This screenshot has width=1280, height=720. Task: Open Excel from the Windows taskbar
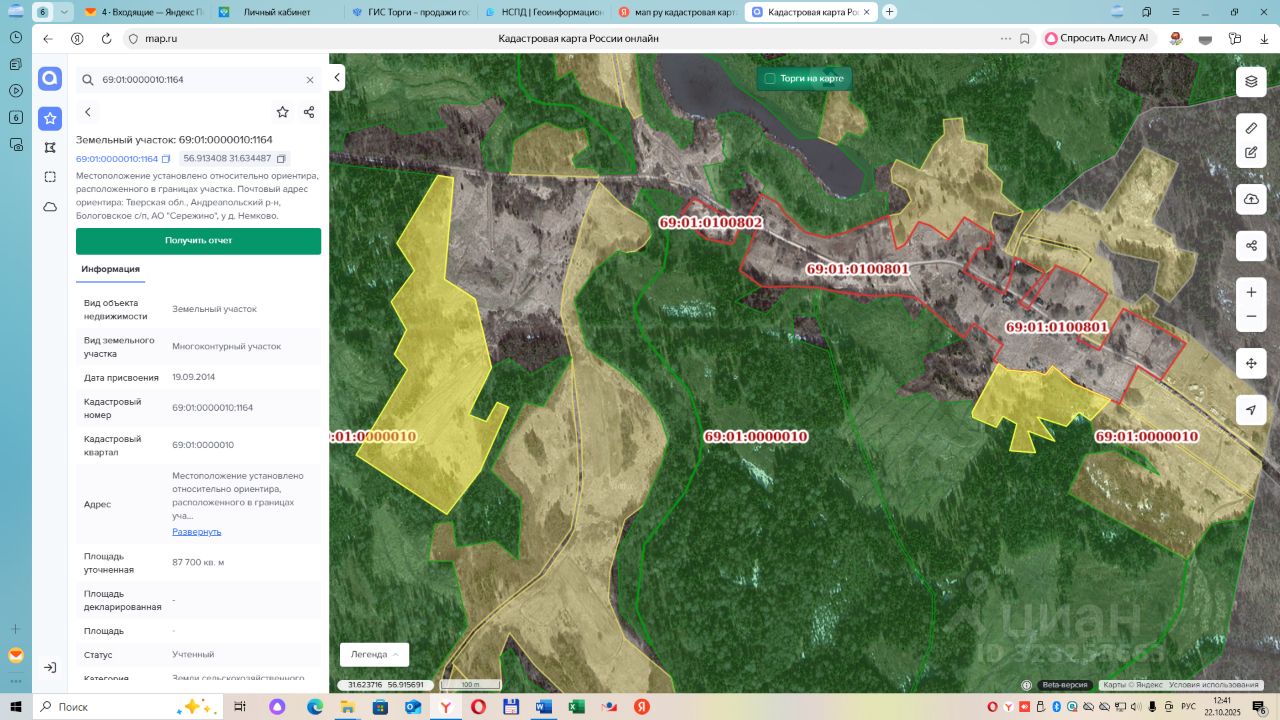(x=576, y=707)
